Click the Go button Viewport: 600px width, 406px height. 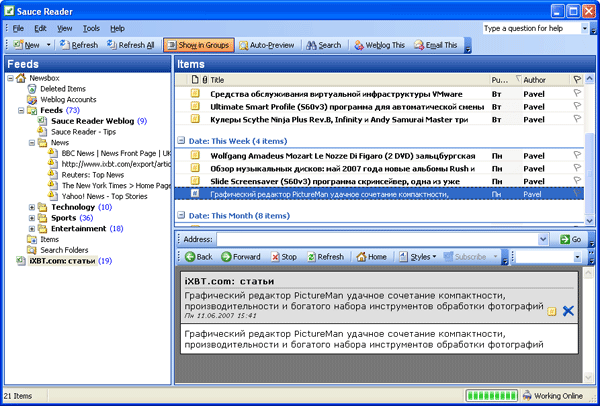[x=570, y=240]
